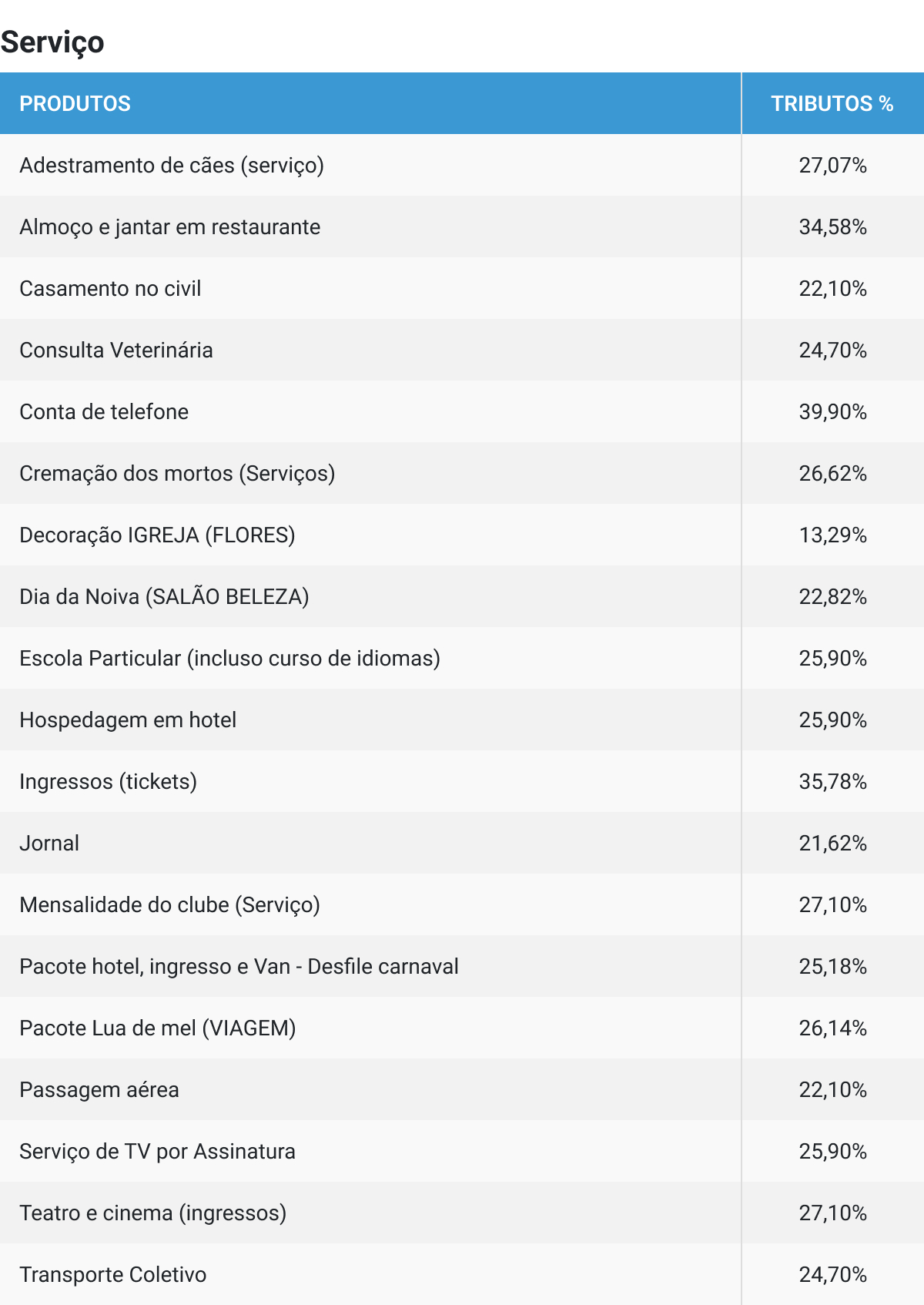The height and width of the screenshot is (1305, 924).
Task: Click the 35,78% tax value
Action: (x=832, y=782)
